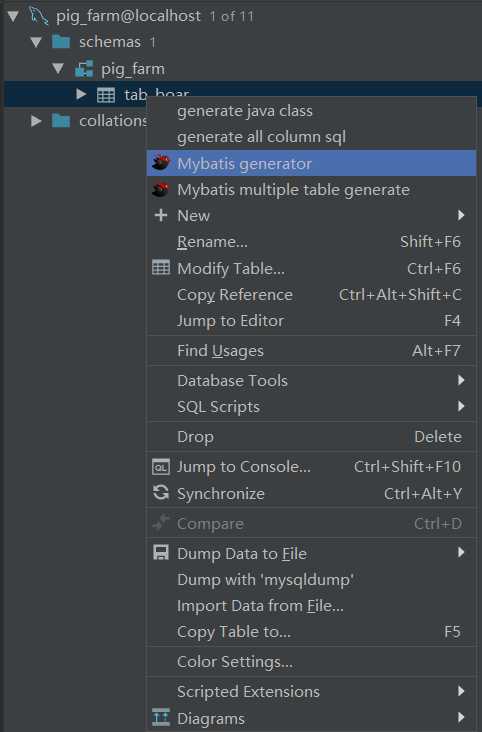The height and width of the screenshot is (732, 482).
Task: Click the pig_farm schema icon
Action: click(x=84, y=69)
